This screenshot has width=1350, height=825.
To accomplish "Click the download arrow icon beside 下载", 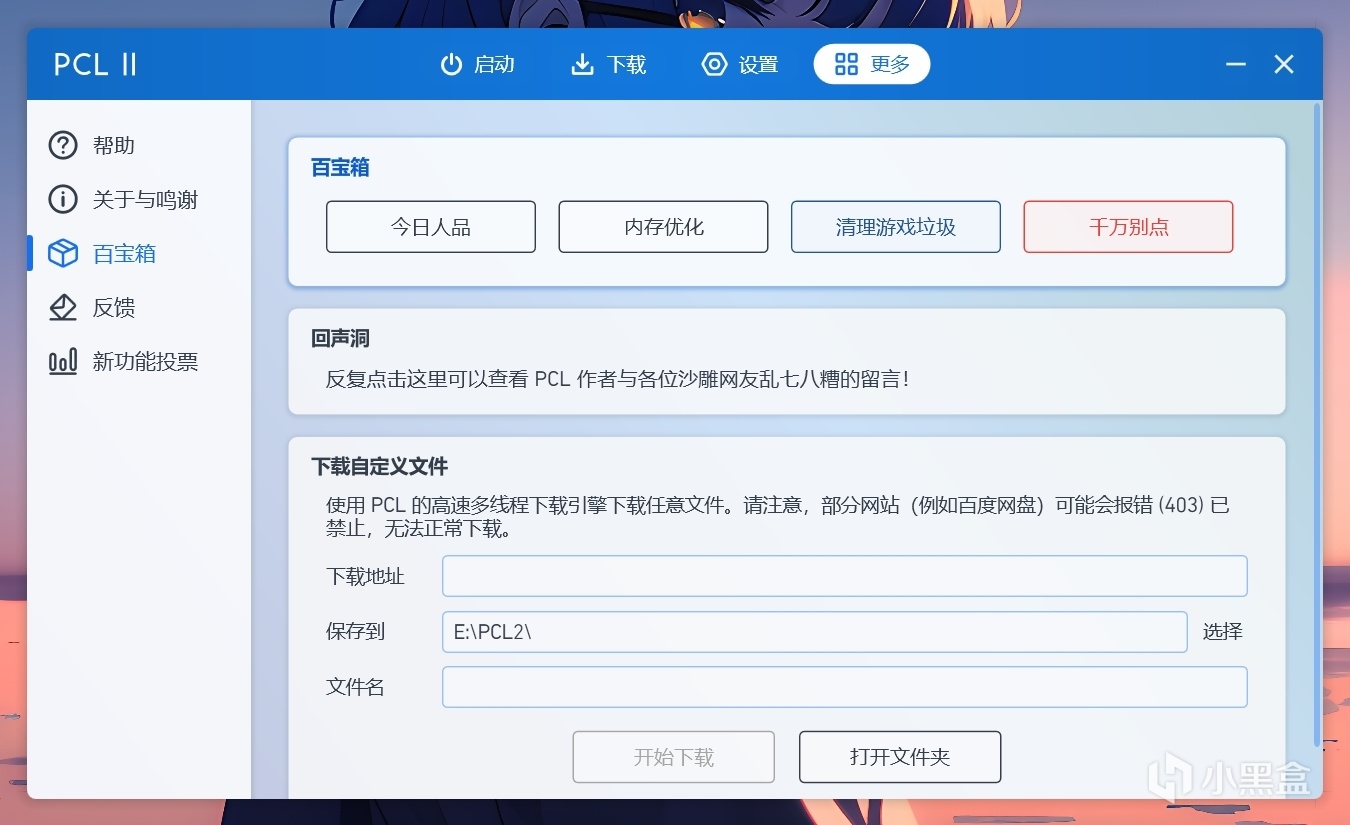I will point(582,65).
